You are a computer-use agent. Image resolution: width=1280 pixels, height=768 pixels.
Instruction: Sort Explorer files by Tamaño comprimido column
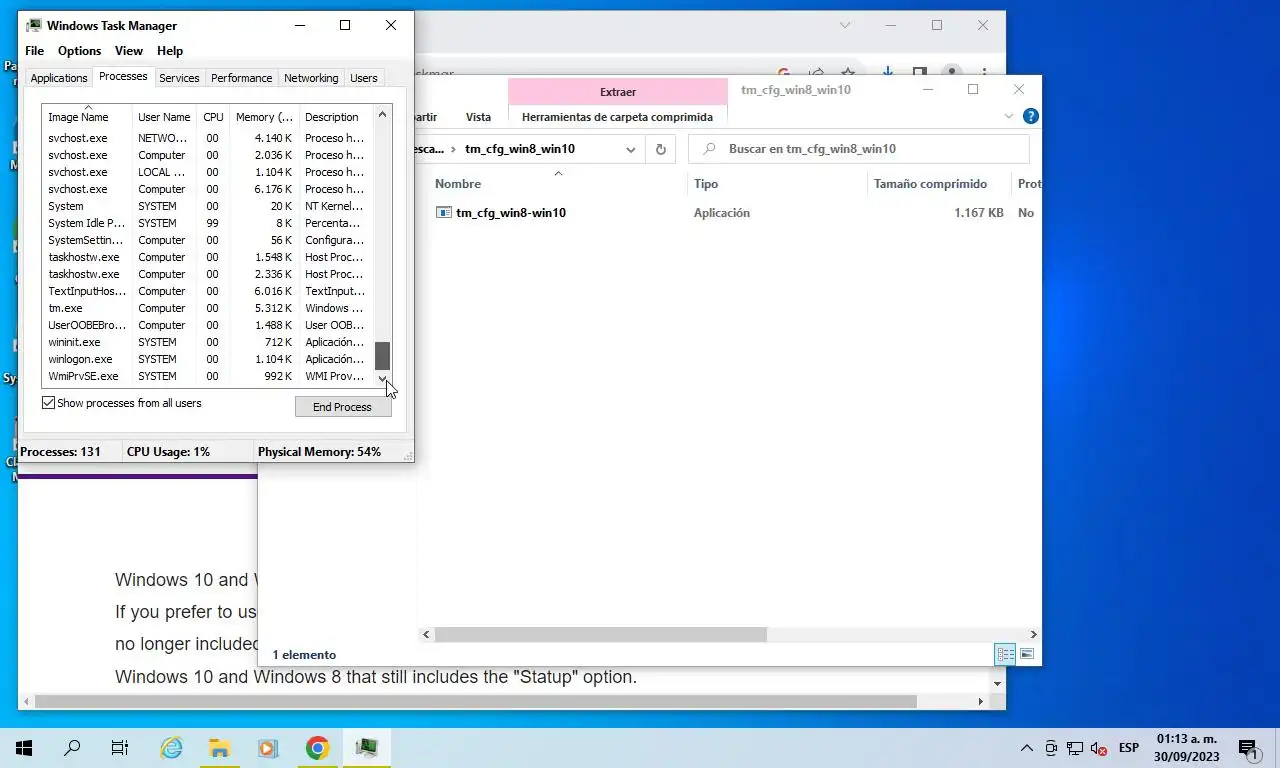(937, 184)
